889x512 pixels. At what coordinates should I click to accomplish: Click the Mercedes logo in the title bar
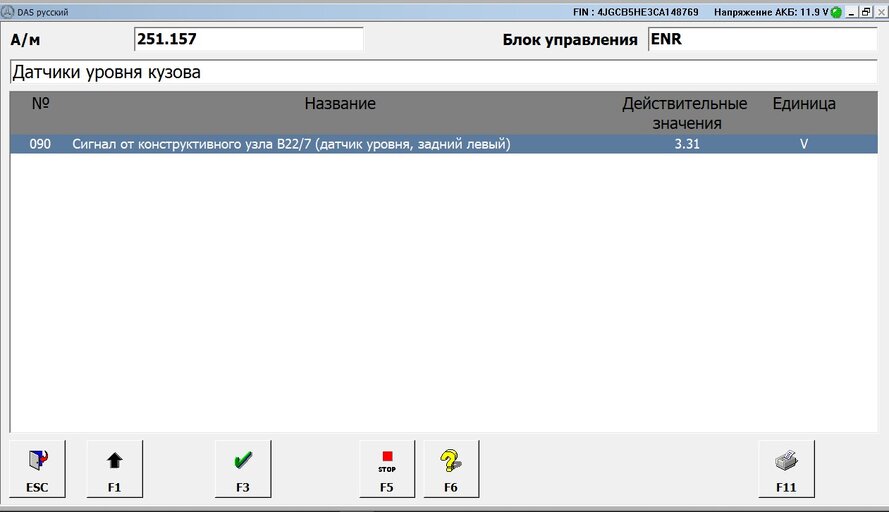click(8, 12)
